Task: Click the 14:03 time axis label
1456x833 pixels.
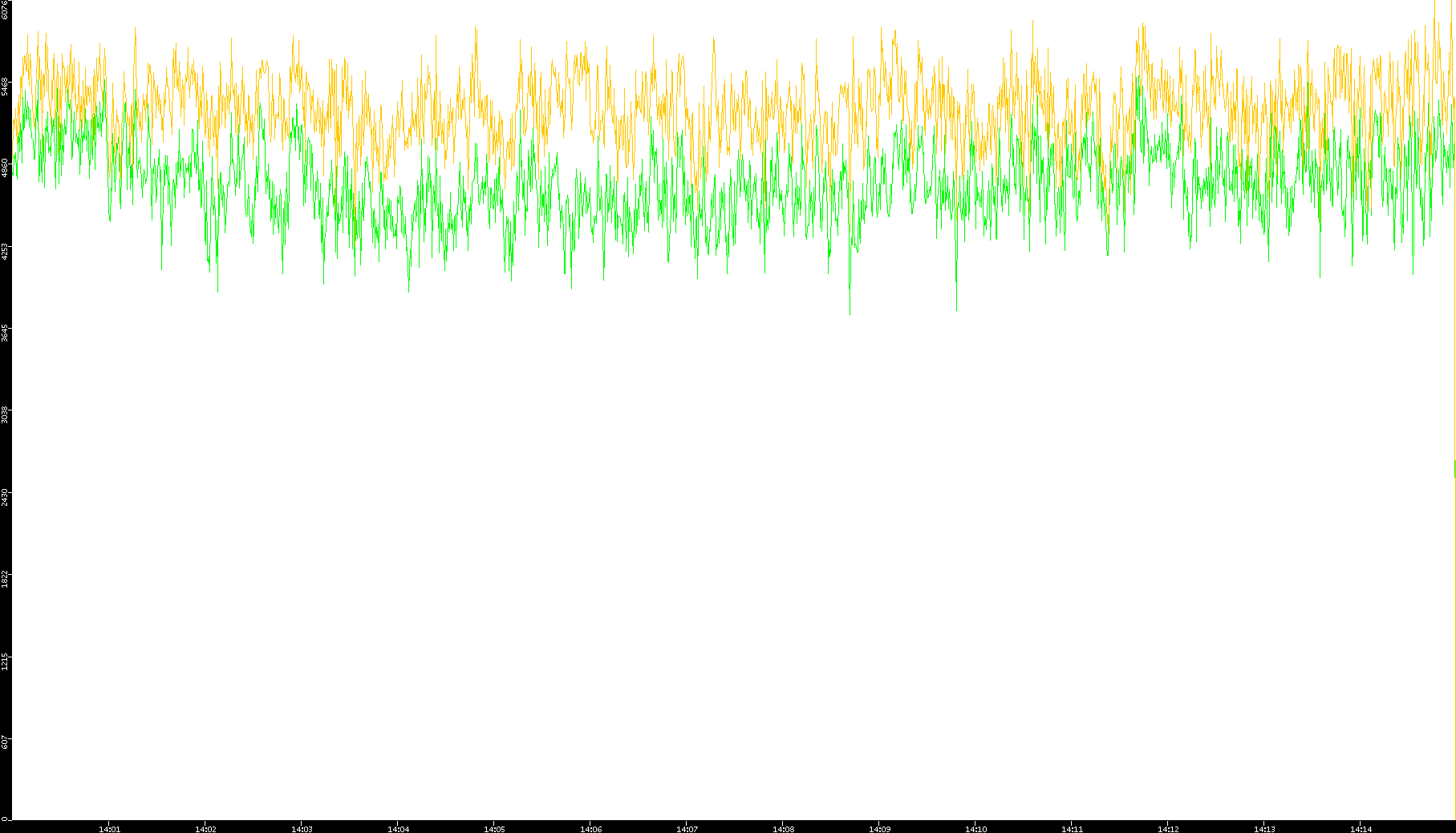Action: click(302, 828)
